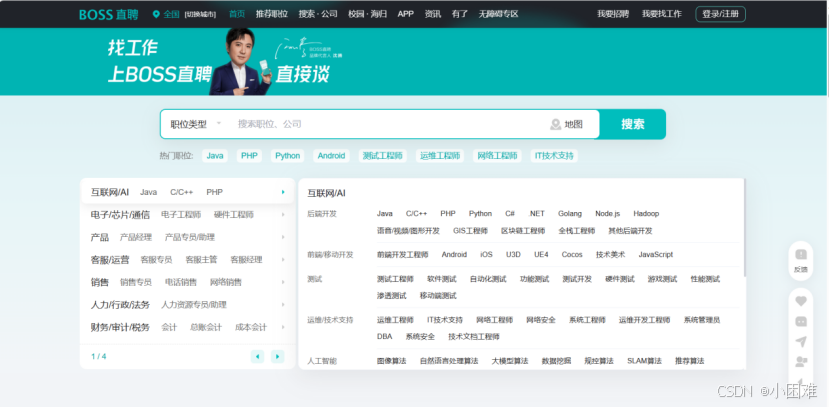
Task: Click 电话销售 in 销售 row
Action: coord(181,282)
